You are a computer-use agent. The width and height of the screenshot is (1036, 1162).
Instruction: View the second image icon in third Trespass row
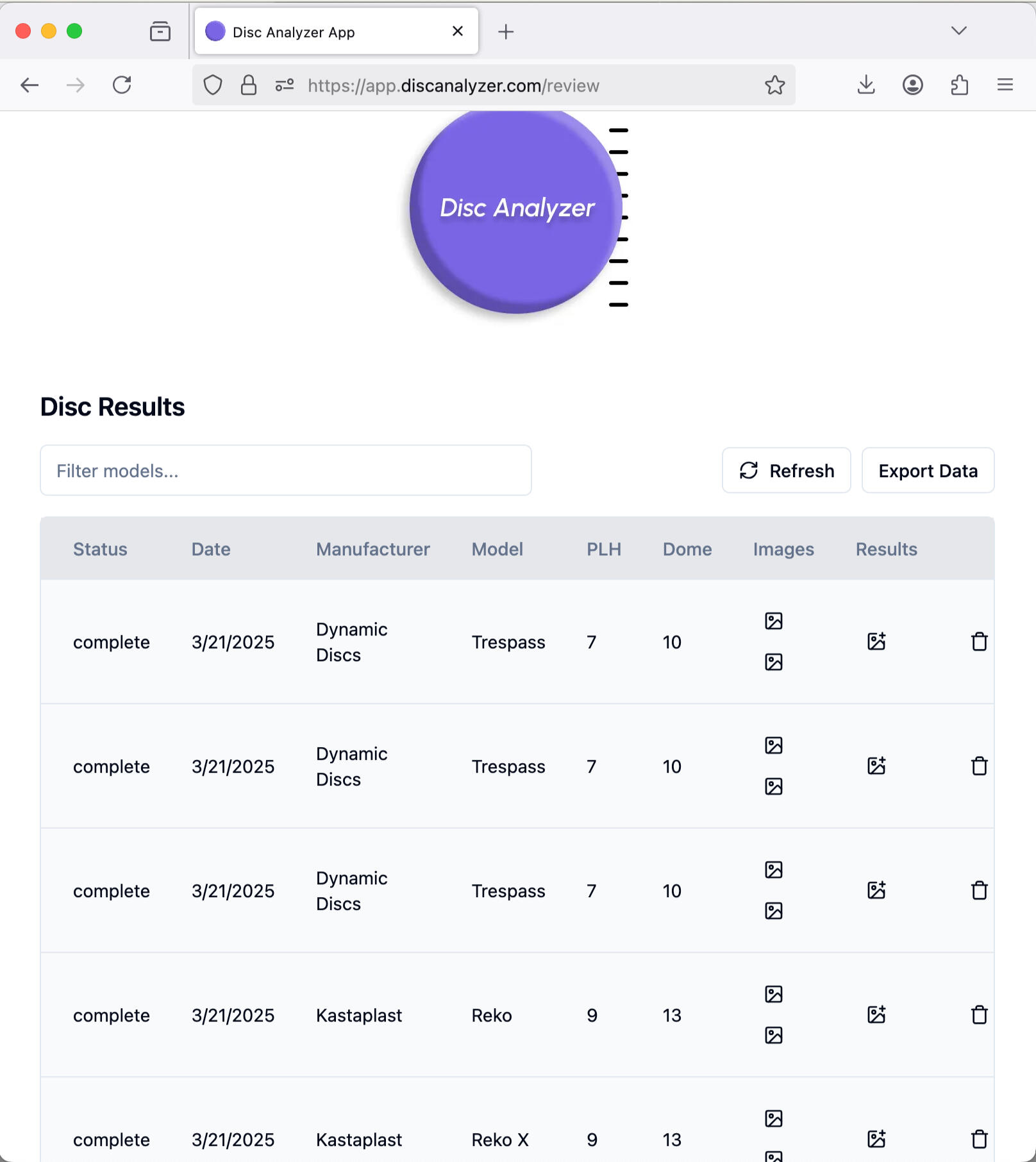[x=774, y=911]
